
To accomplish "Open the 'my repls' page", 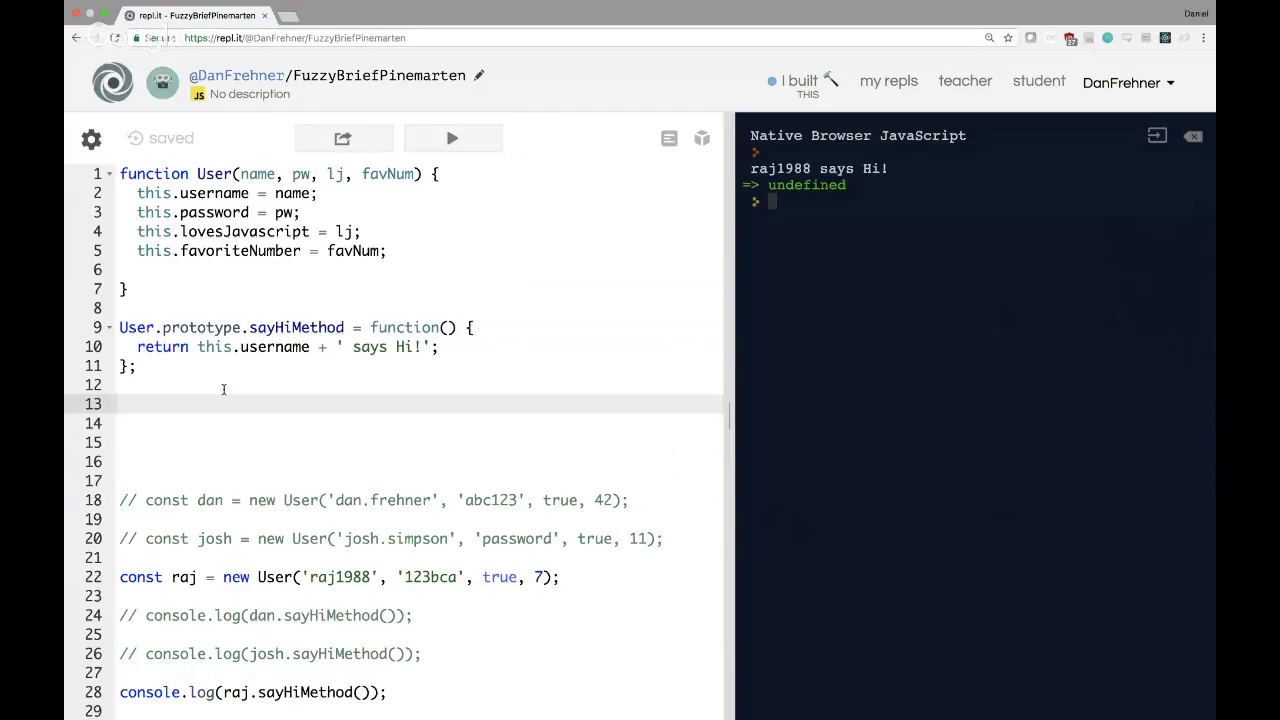I will (x=888, y=81).
